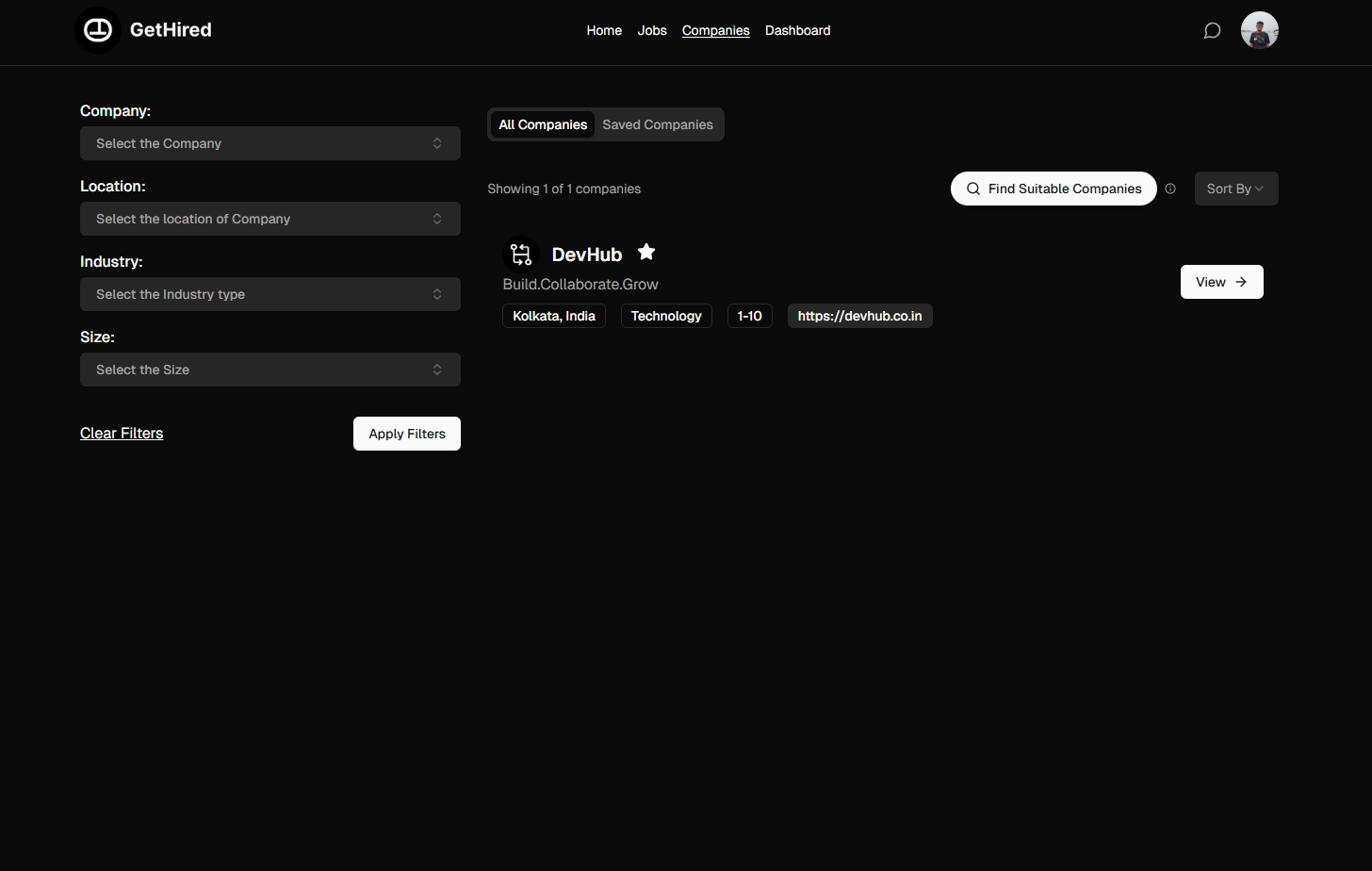Switch to the All Companies tab

[x=543, y=124]
